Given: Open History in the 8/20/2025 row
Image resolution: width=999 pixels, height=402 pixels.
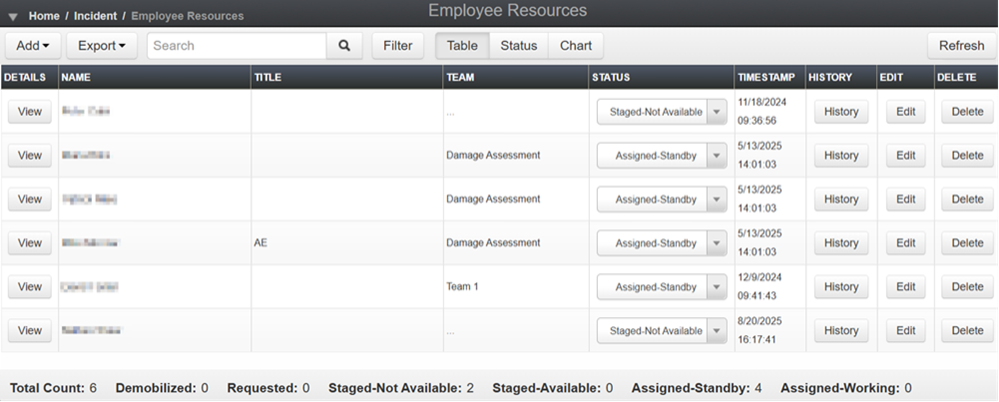Looking at the screenshot, I should (x=841, y=331).
